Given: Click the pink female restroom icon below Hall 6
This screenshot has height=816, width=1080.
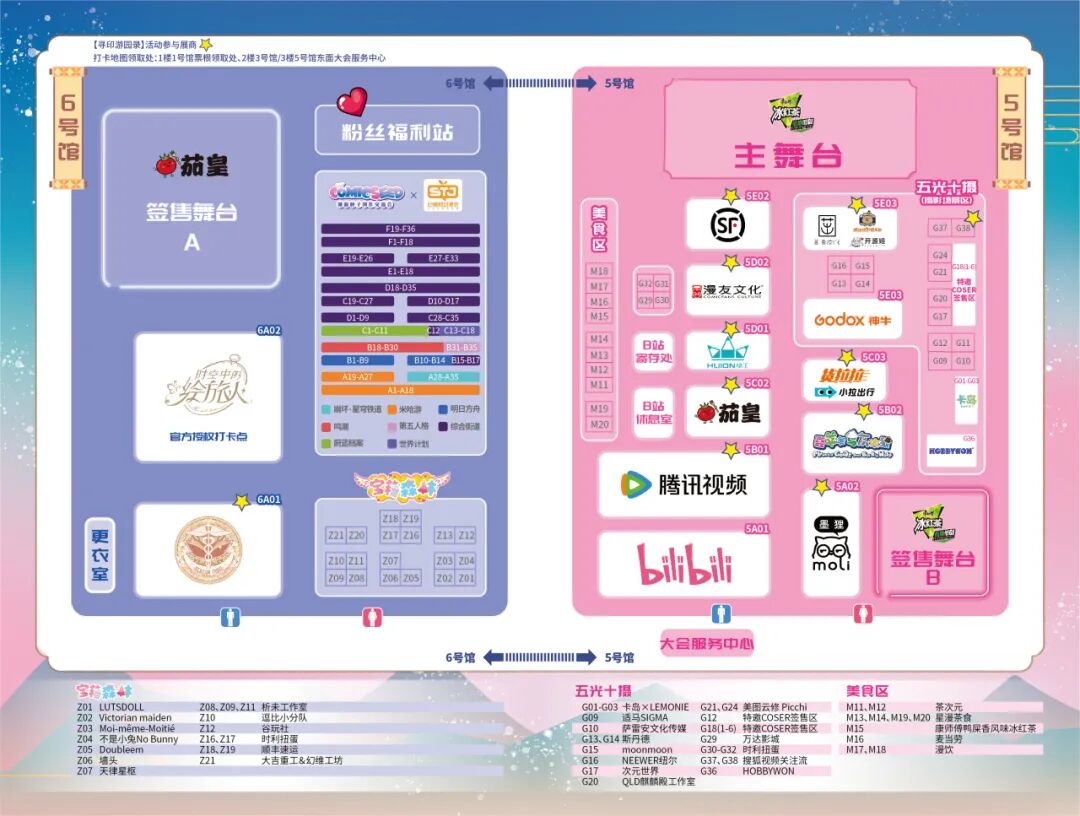Looking at the screenshot, I should click(x=373, y=617).
